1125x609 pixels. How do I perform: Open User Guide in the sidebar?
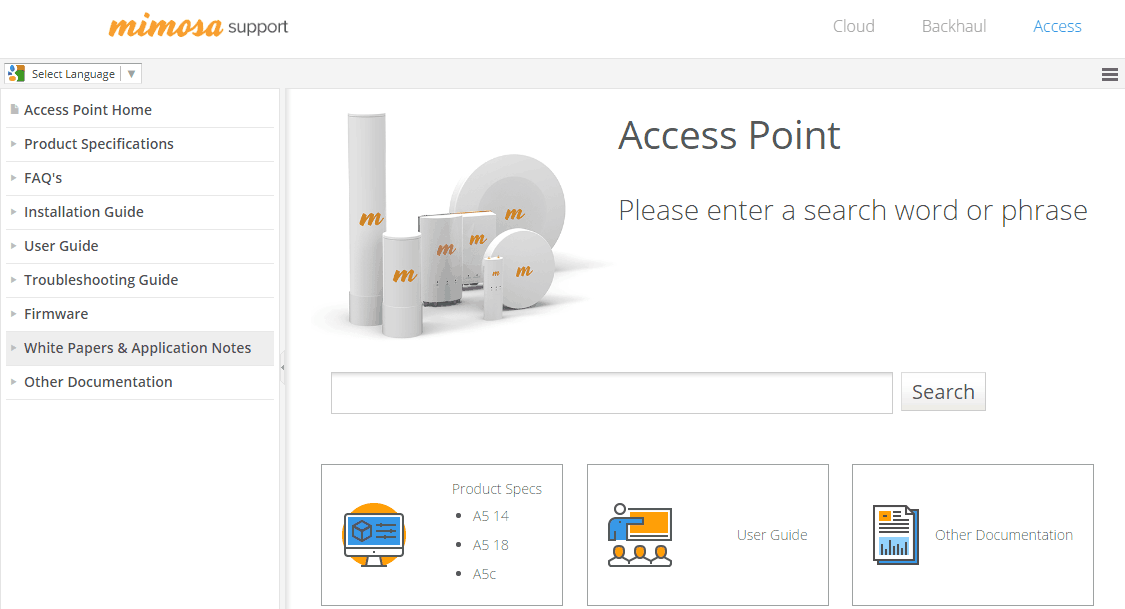pos(61,246)
